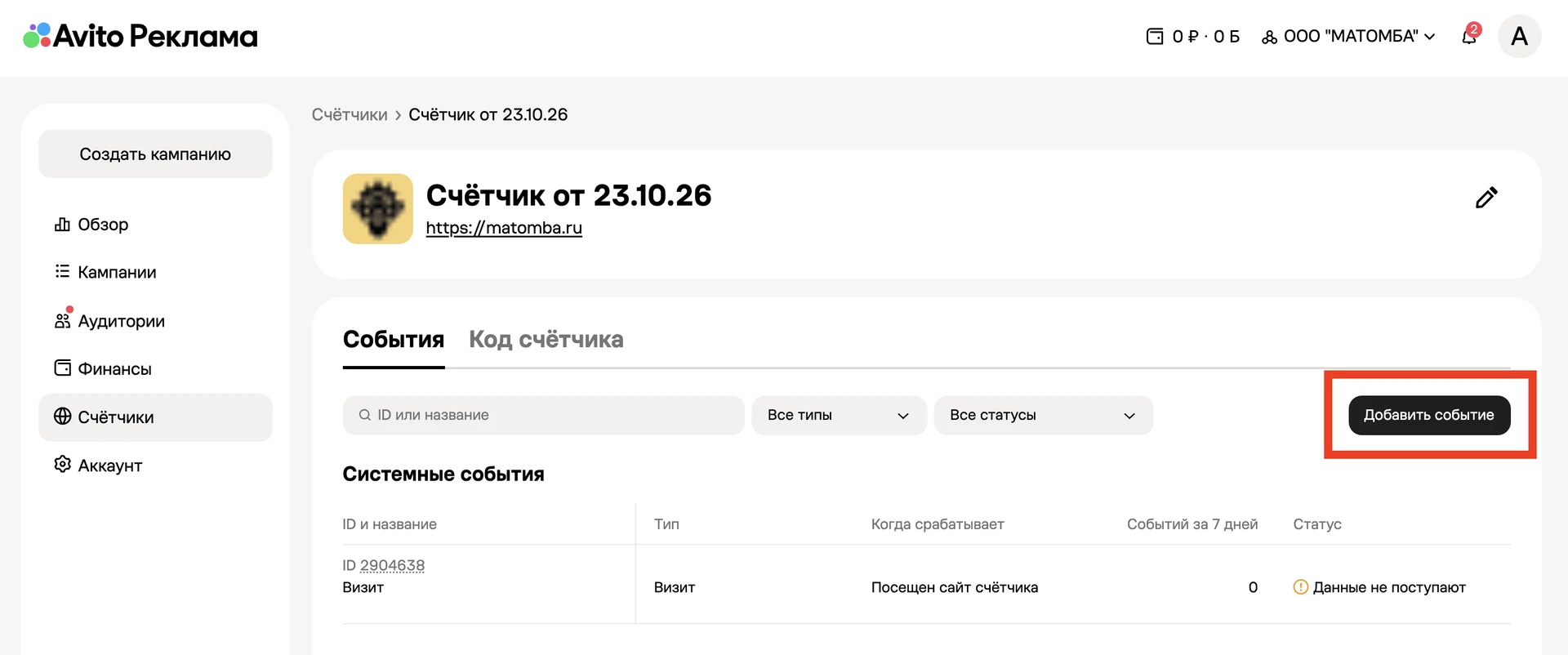Image resolution: width=1568 pixels, height=655 pixels.
Task: Open Аккаунт in the sidebar
Action: [x=155, y=465]
